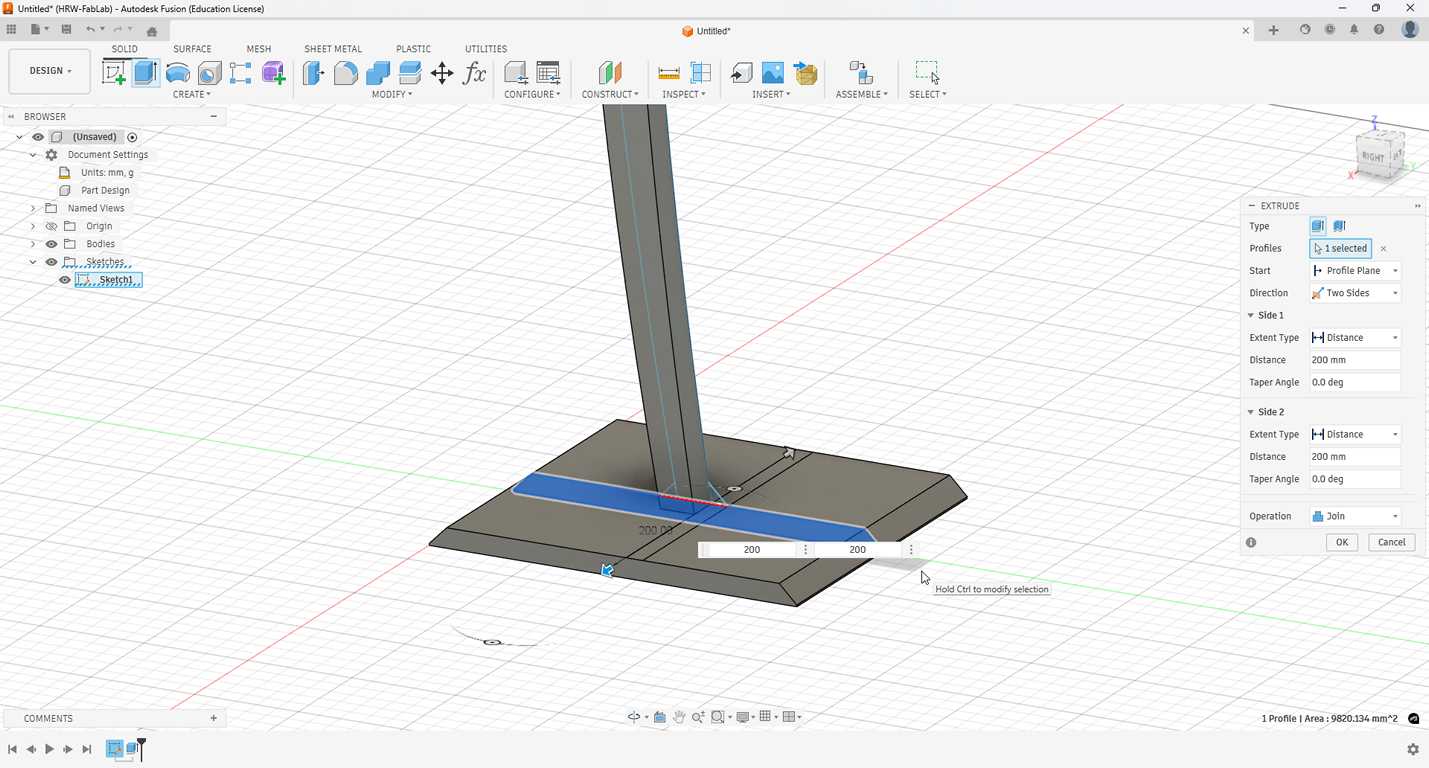Switch to the Mesh tab
The image size is (1429, 768).
point(259,49)
